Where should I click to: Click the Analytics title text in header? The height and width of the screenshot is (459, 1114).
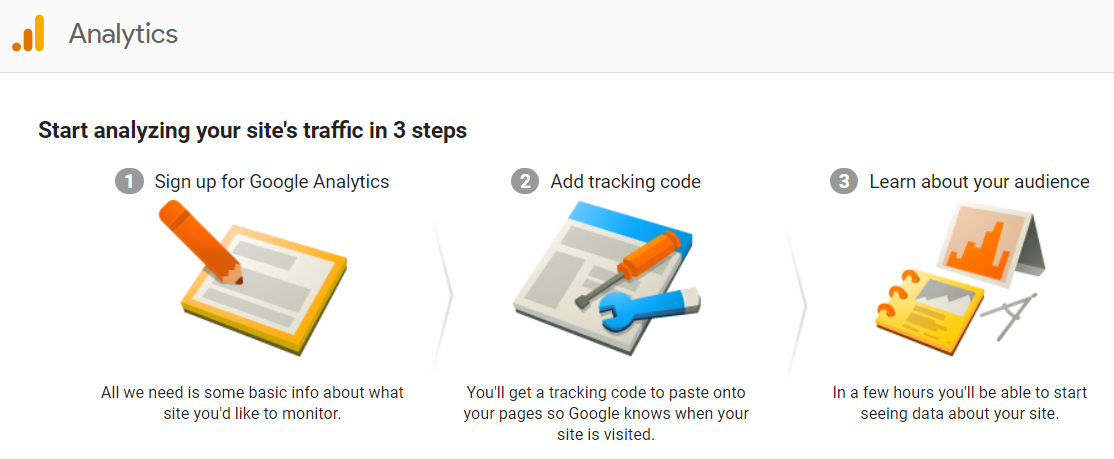pyautogui.click(x=123, y=33)
